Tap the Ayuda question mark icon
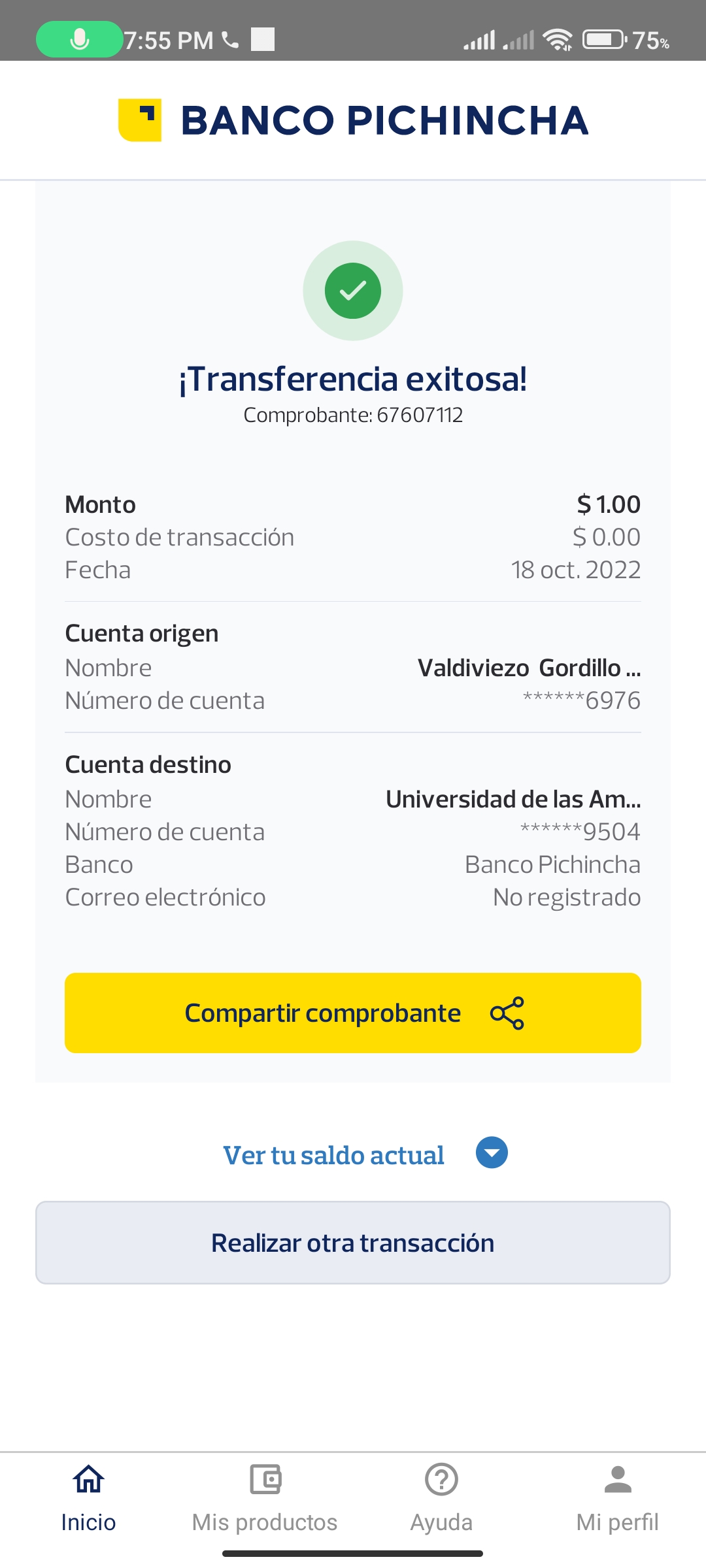The image size is (706, 1568). pos(441,1479)
